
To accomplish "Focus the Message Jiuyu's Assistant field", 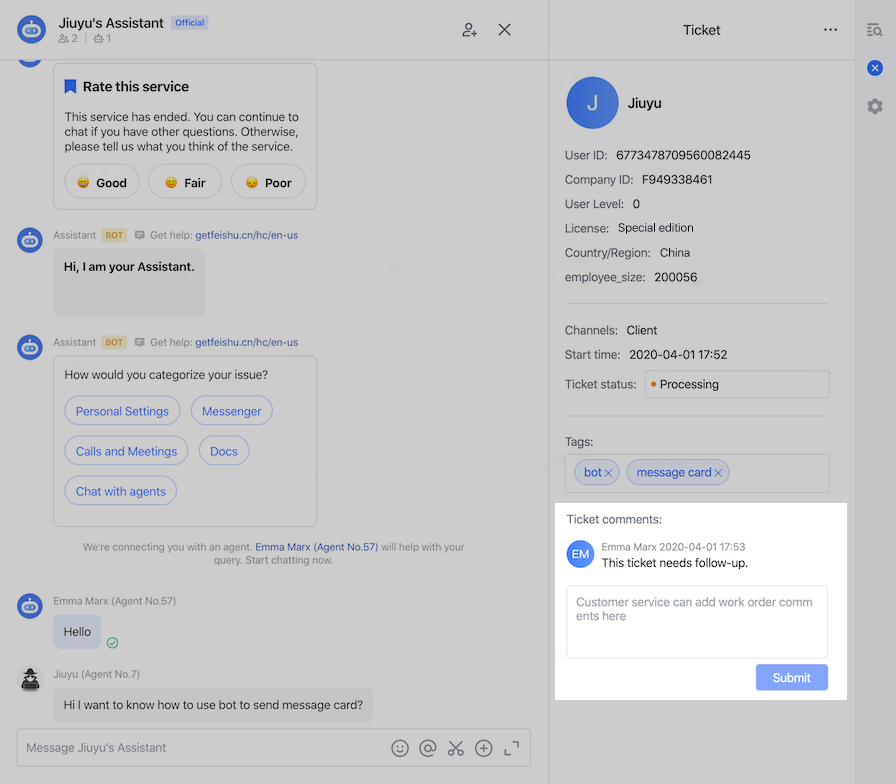I will pyautogui.click(x=200, y=748).
